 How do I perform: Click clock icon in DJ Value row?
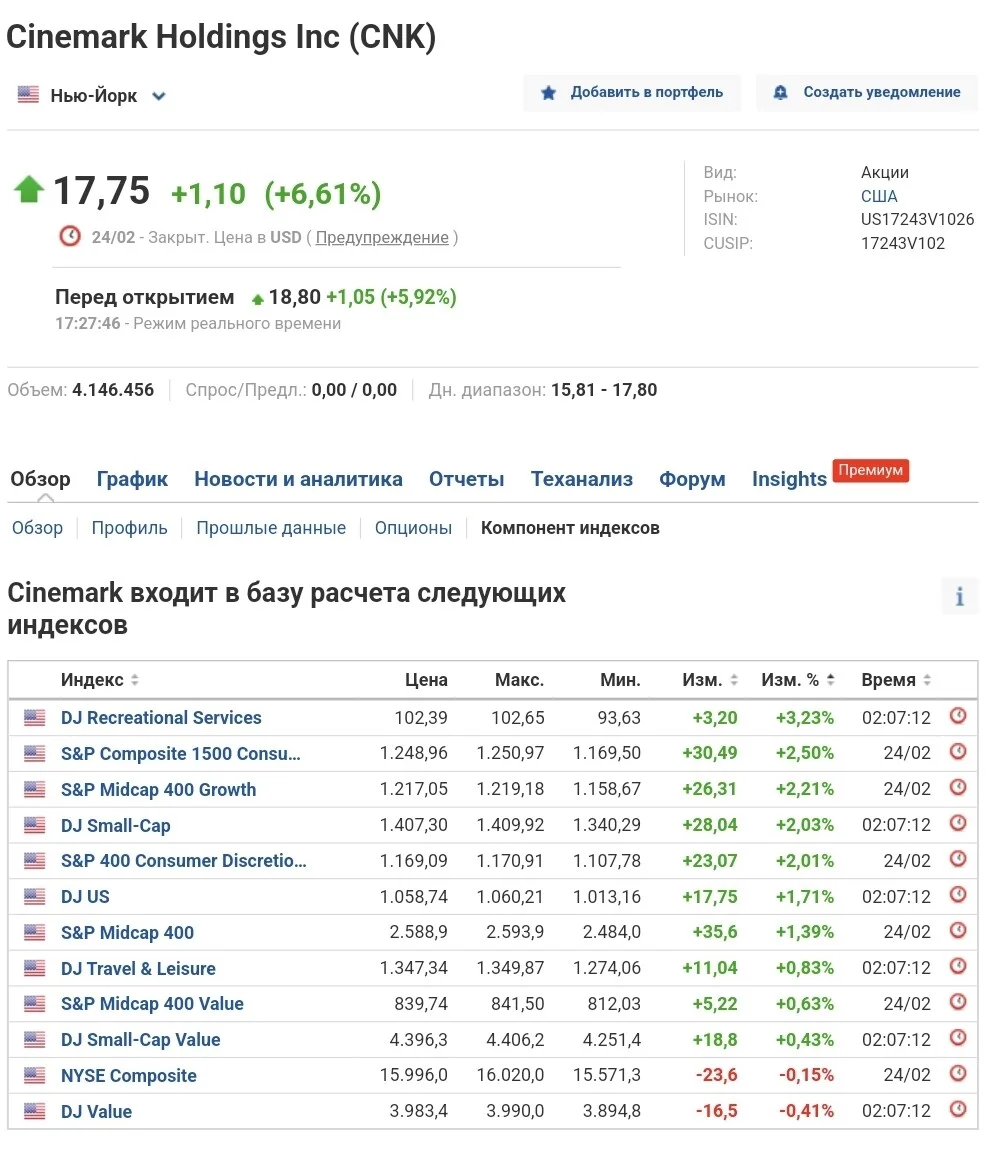tap(958, 1110)
